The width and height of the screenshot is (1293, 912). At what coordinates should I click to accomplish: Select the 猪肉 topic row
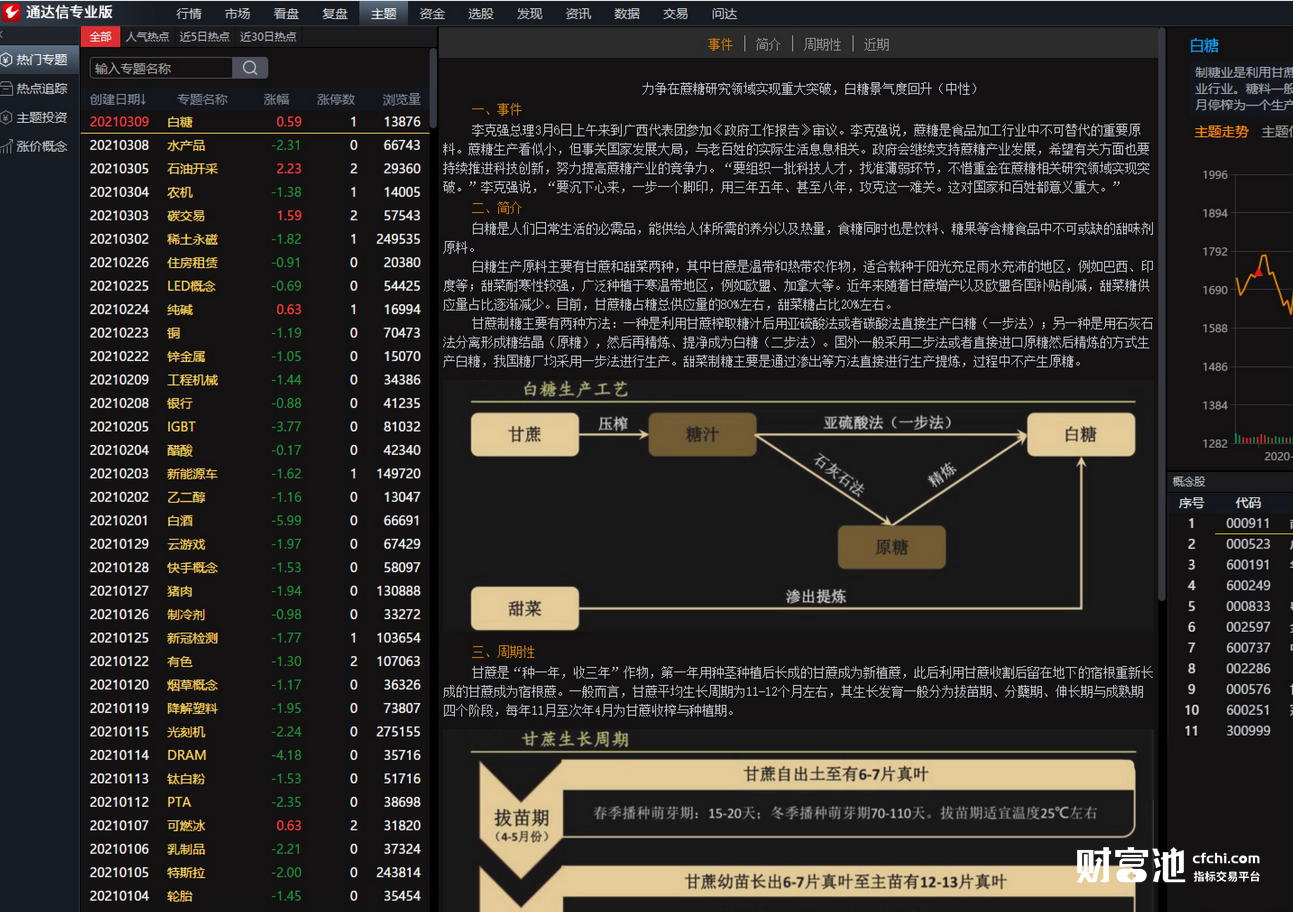255,591
